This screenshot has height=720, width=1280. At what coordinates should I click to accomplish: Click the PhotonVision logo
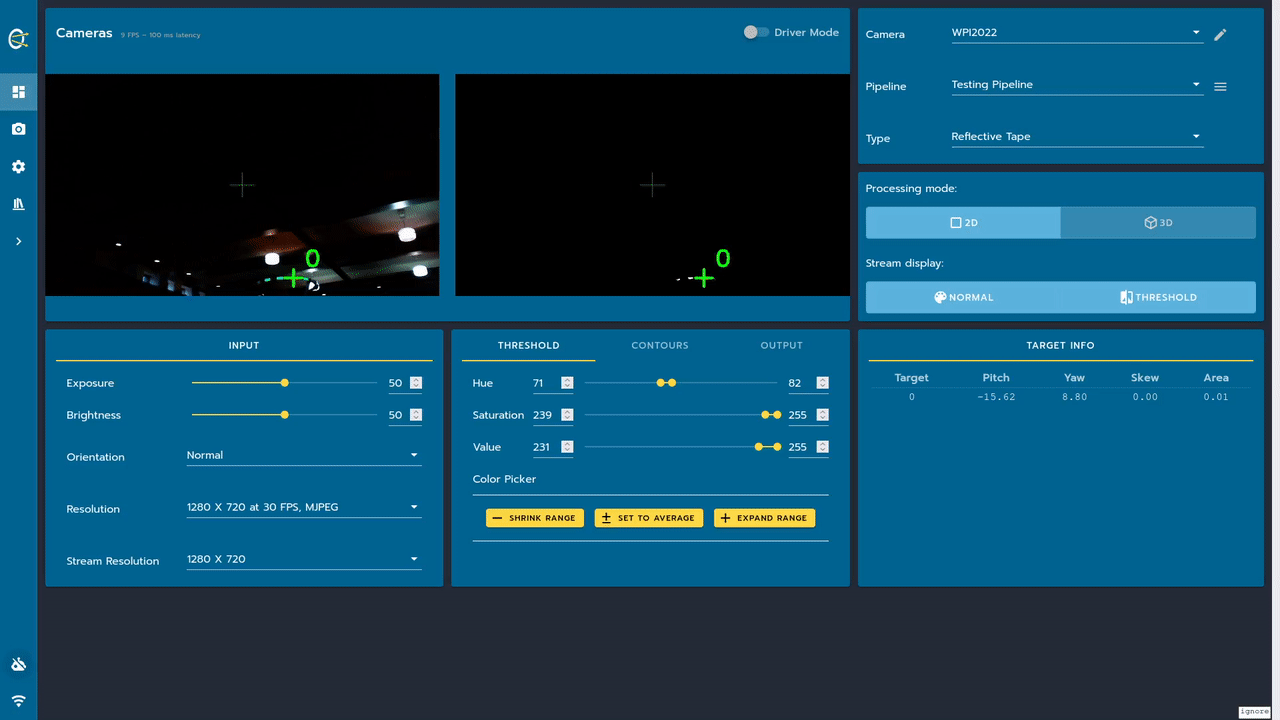(x=18, y=39)
